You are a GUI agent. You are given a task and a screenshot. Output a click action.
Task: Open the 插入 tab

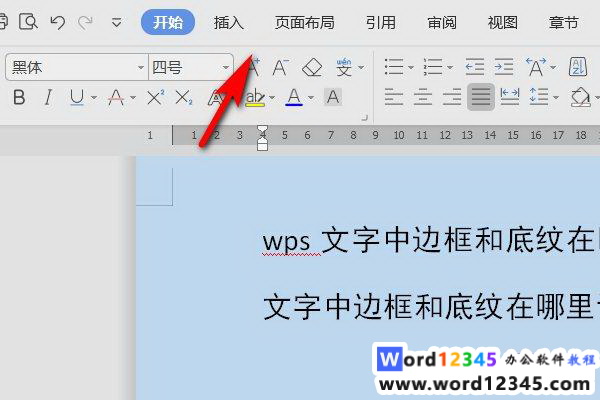click(228, 23)
